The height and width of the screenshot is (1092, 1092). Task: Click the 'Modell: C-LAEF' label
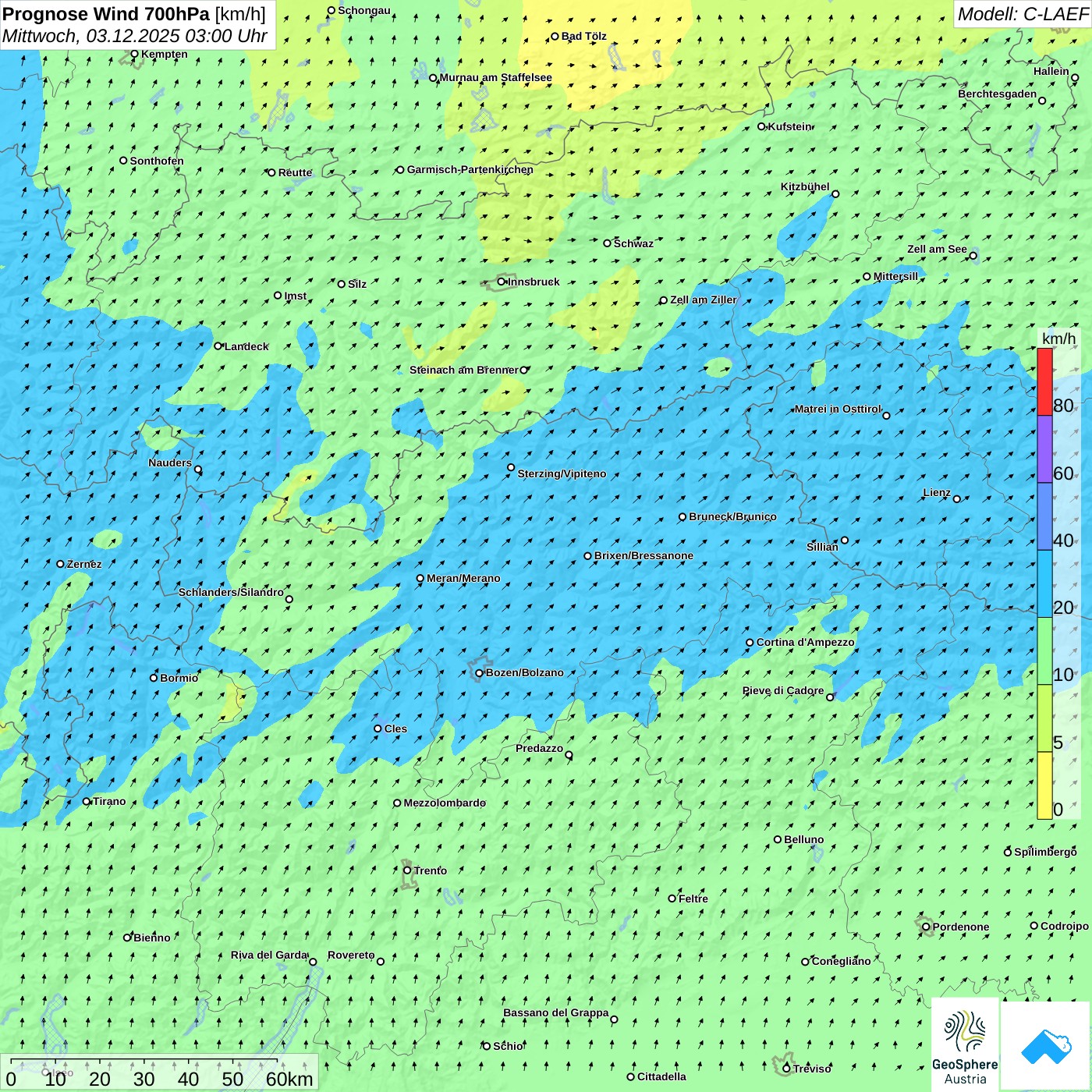click(x=1023, y=14)
